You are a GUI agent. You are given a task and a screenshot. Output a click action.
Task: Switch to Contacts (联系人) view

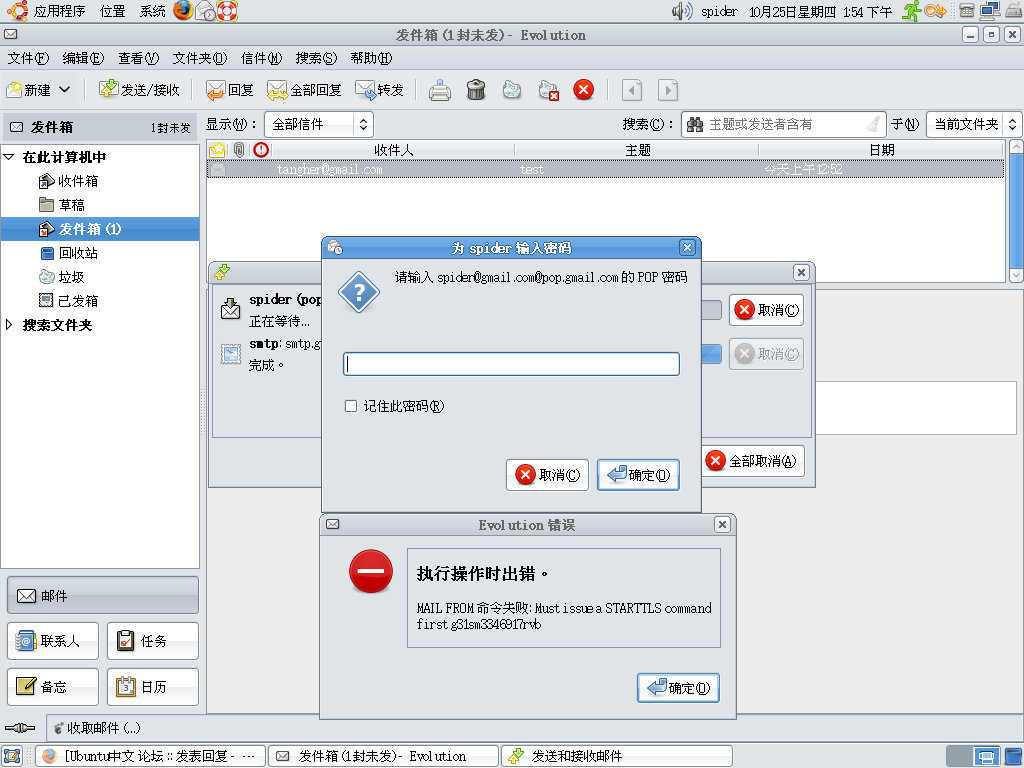[x=53, y=641]
